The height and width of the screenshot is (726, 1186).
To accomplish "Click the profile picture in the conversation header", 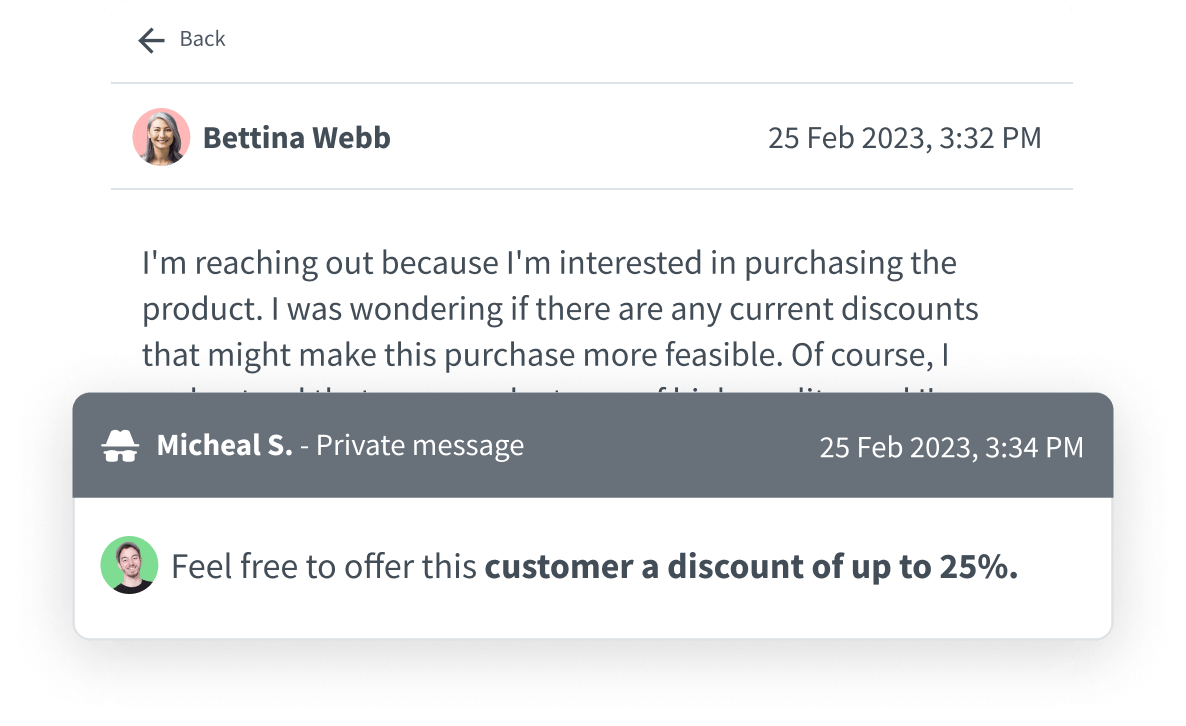I will [161, 136].
